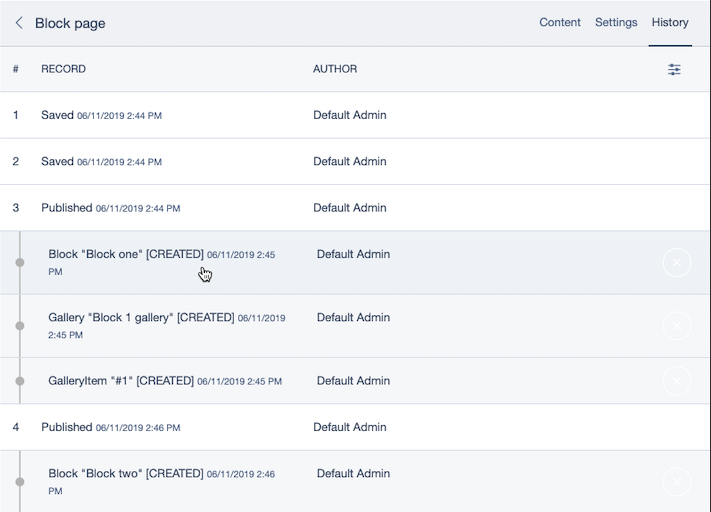The width and height of the screenshot is (711, 512).
Task: Click row number 2
Action: click(x=16, y=161)
